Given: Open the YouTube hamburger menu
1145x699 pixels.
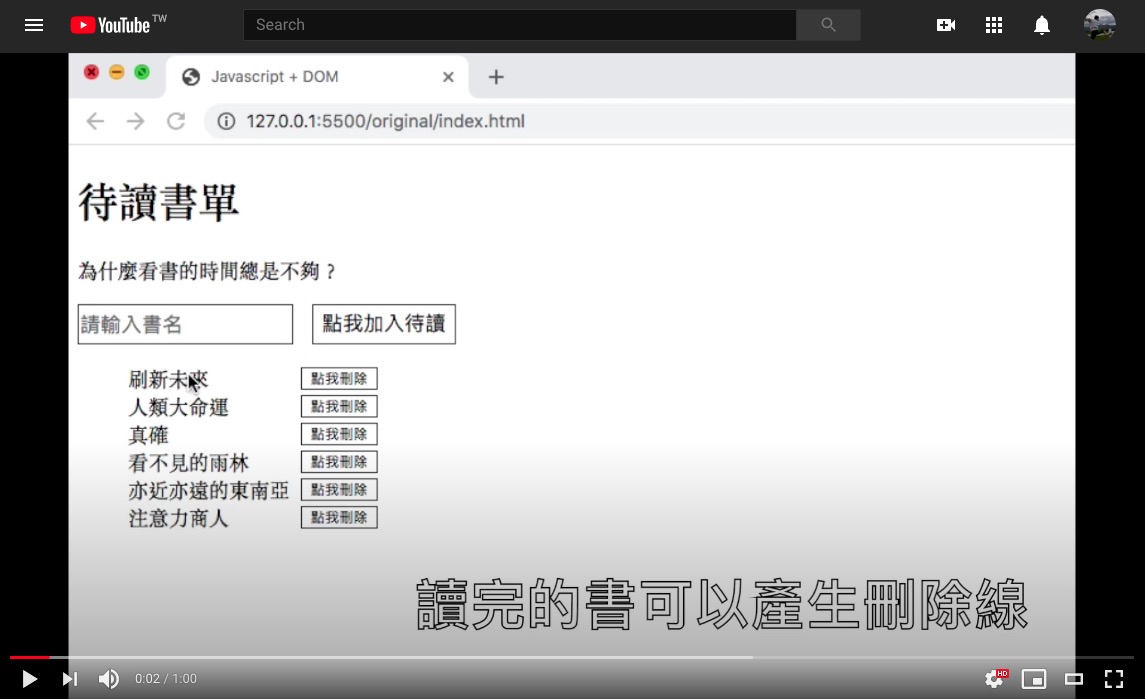Looking at the screenshot, I should 33,25.
